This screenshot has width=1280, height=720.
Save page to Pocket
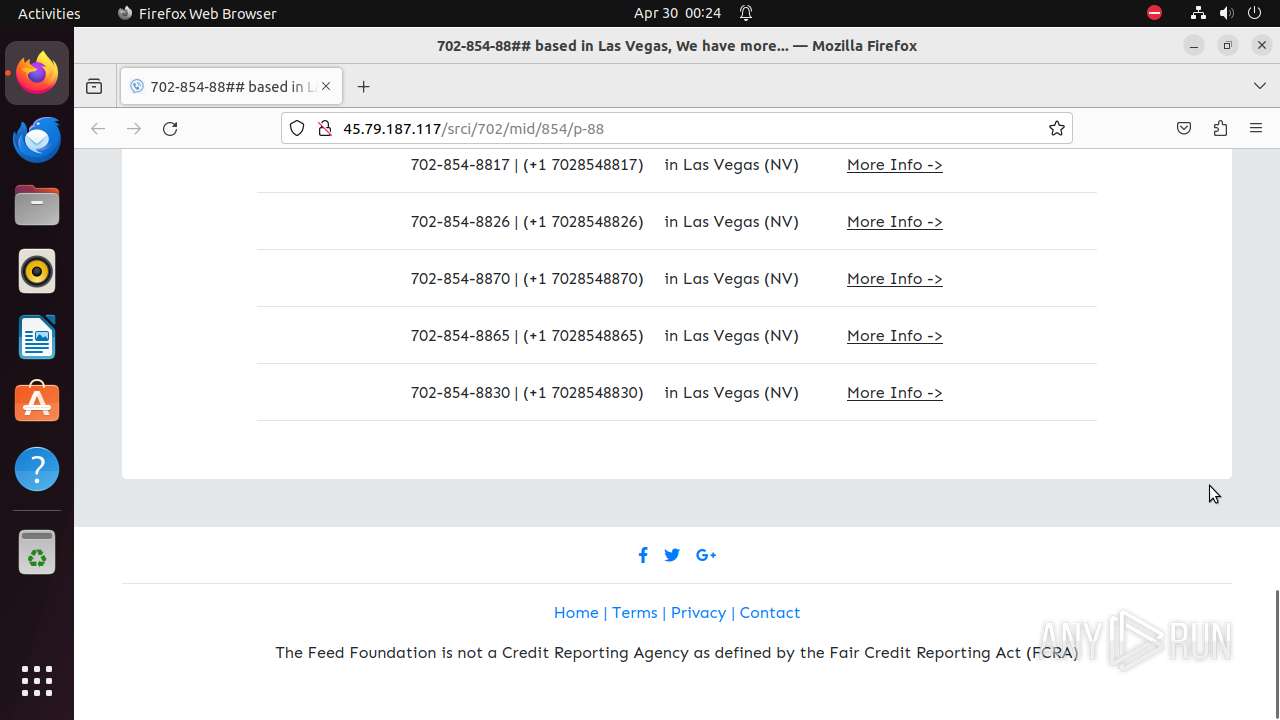[x=1184, y=128]
